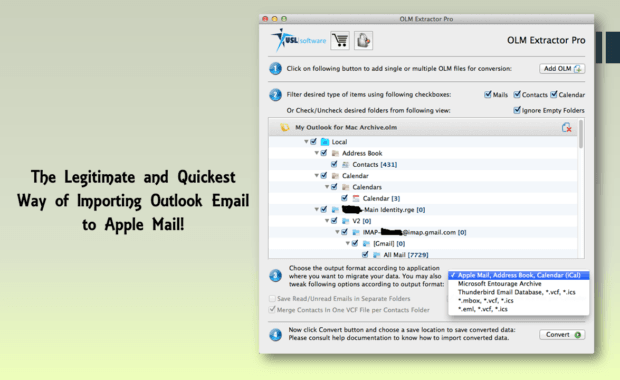
Task: Select Apple Mail, Address Book, Calendar option
Action: pos(518,275)
